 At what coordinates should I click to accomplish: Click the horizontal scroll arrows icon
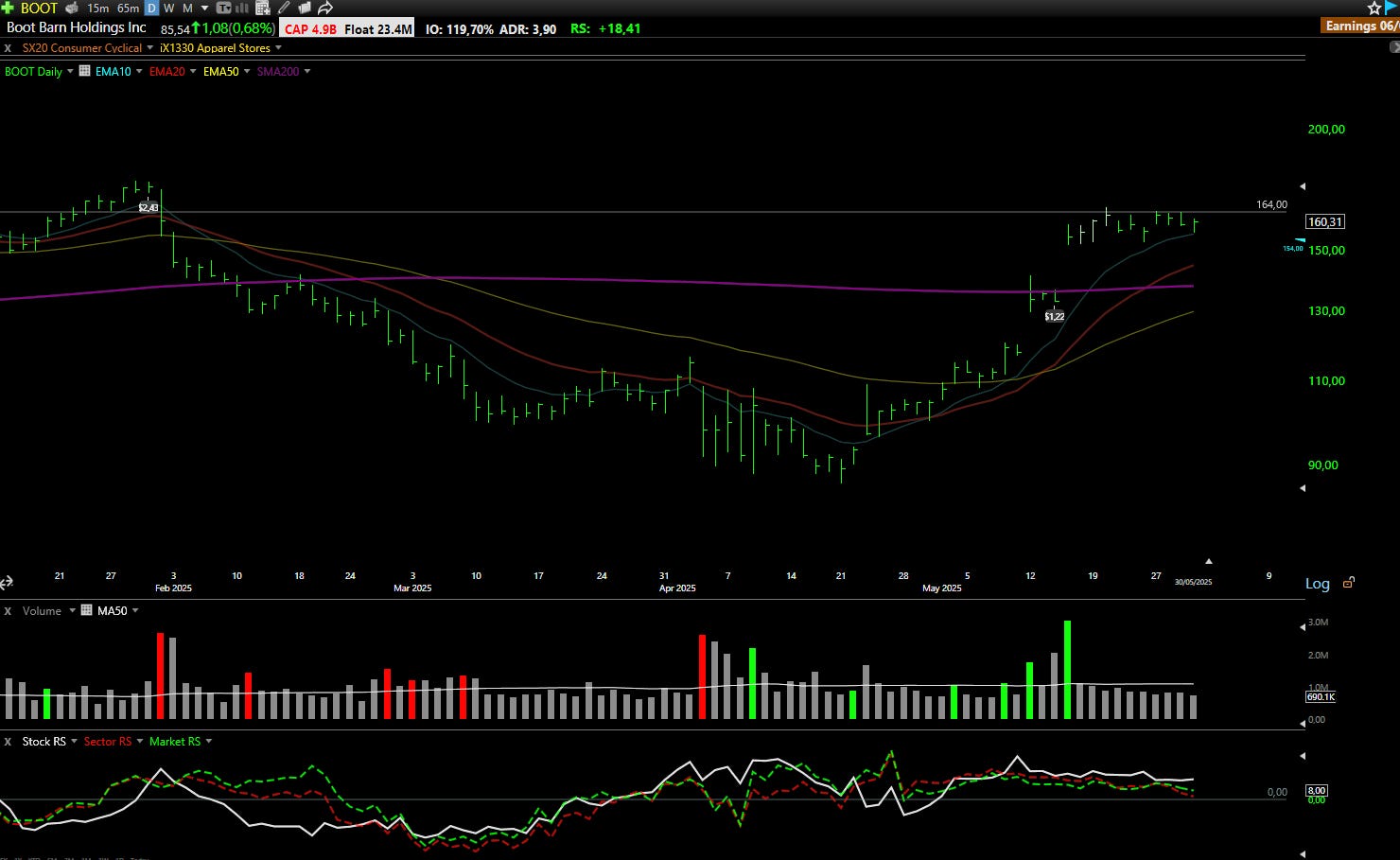pos(7,582)
